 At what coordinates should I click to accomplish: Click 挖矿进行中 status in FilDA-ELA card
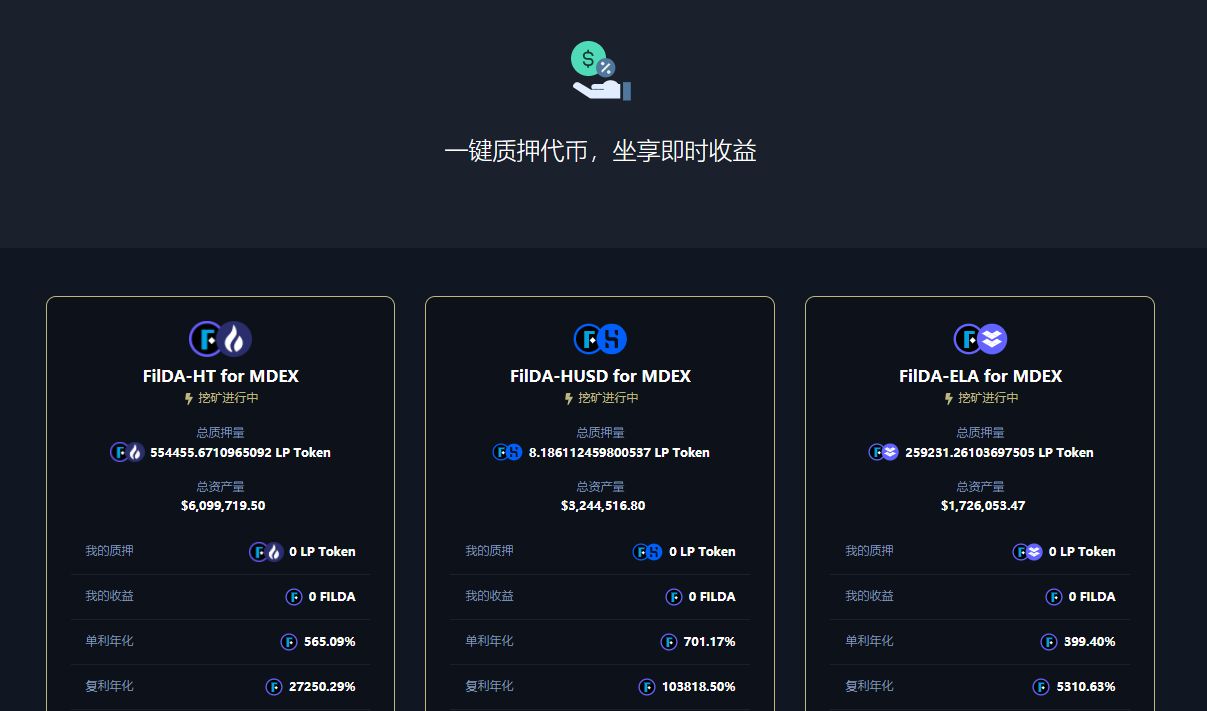click(x=988, y=398)
